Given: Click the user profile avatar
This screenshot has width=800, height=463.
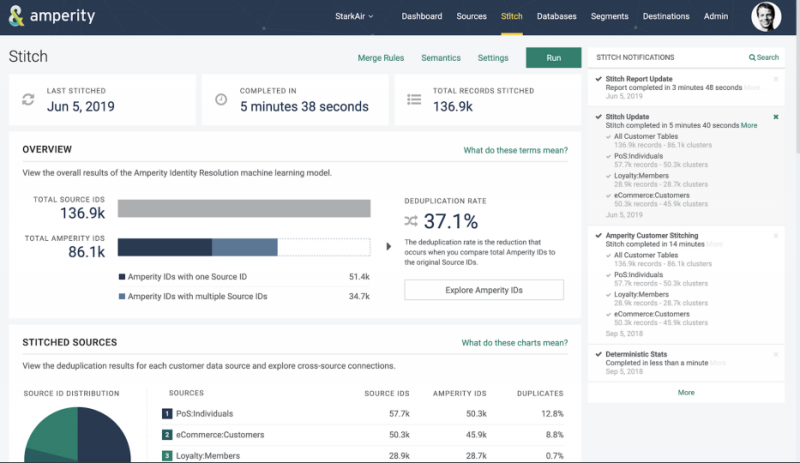Looking at the screenshot, I should pos(766,16).
